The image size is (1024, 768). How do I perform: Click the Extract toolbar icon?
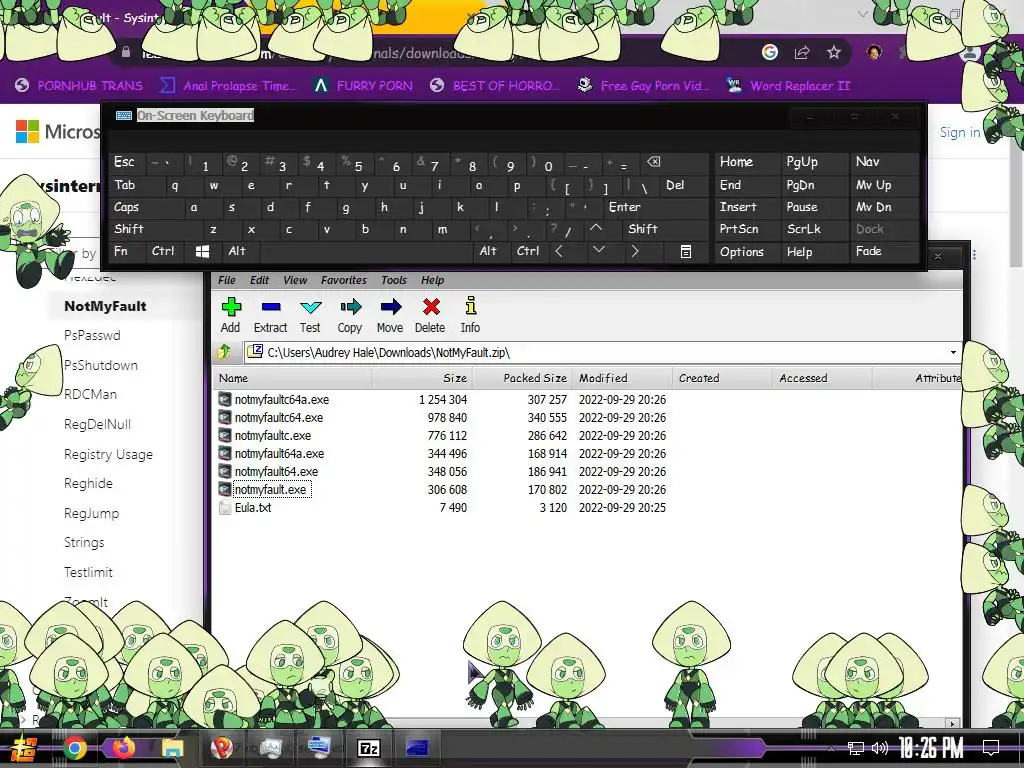point(270,315)
